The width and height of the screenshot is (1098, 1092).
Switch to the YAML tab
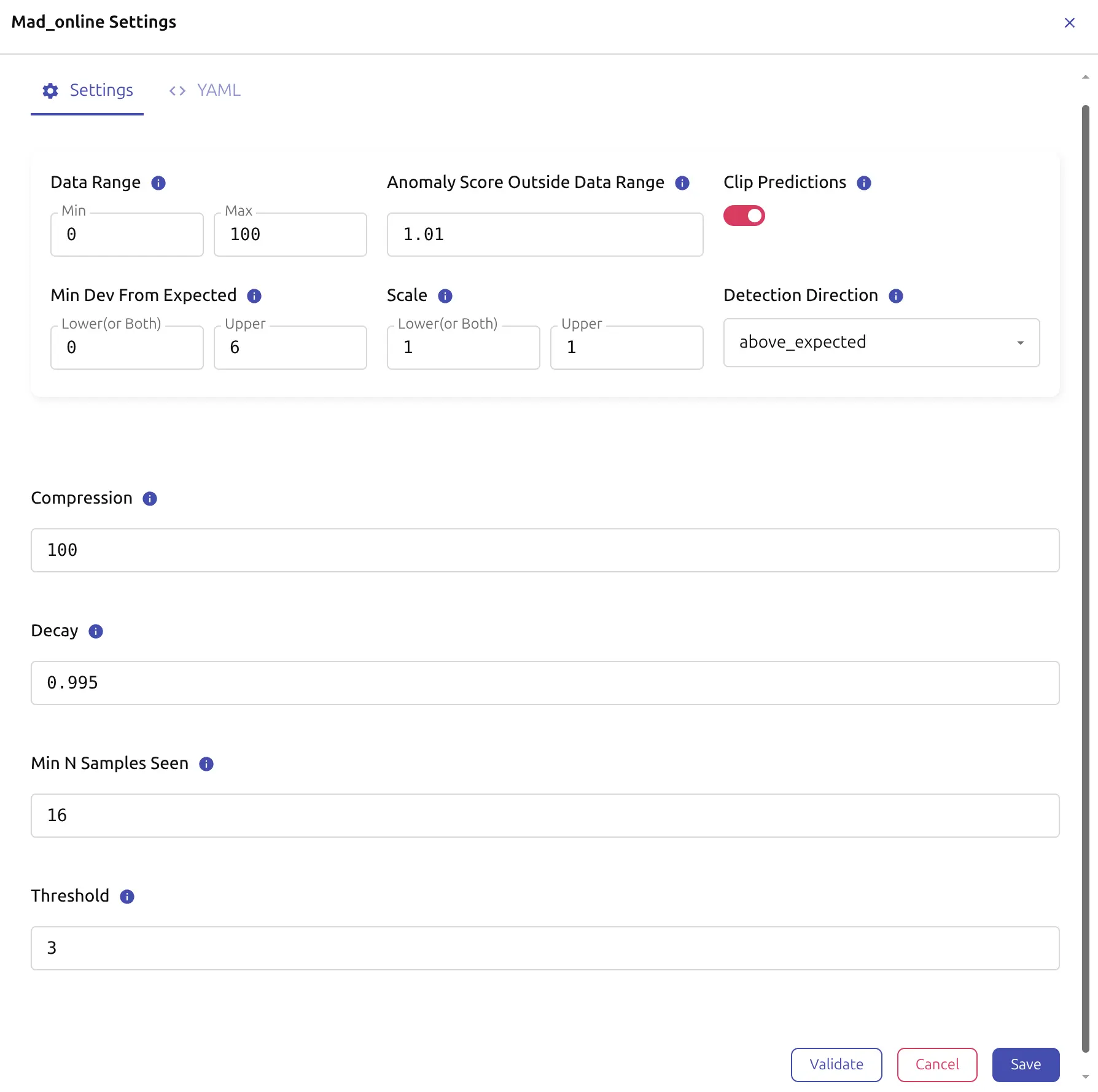205,90
